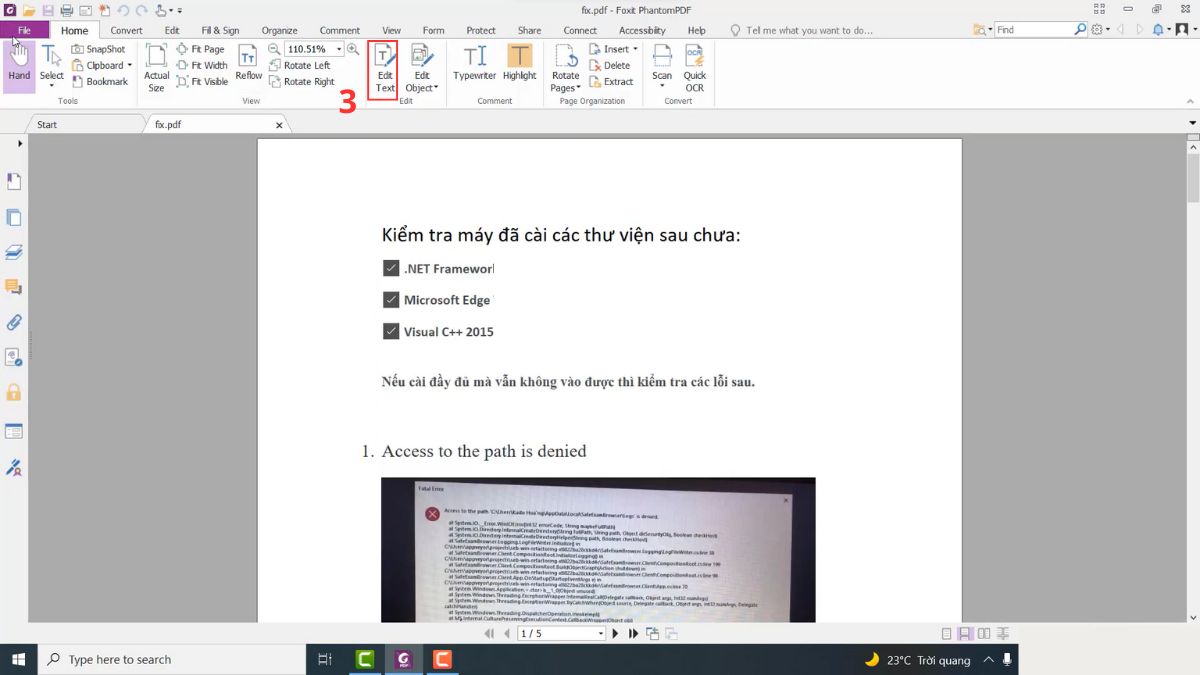Click the Find search field
This screenshot has width=1200, height=675.
click(x=1033, y=30)
